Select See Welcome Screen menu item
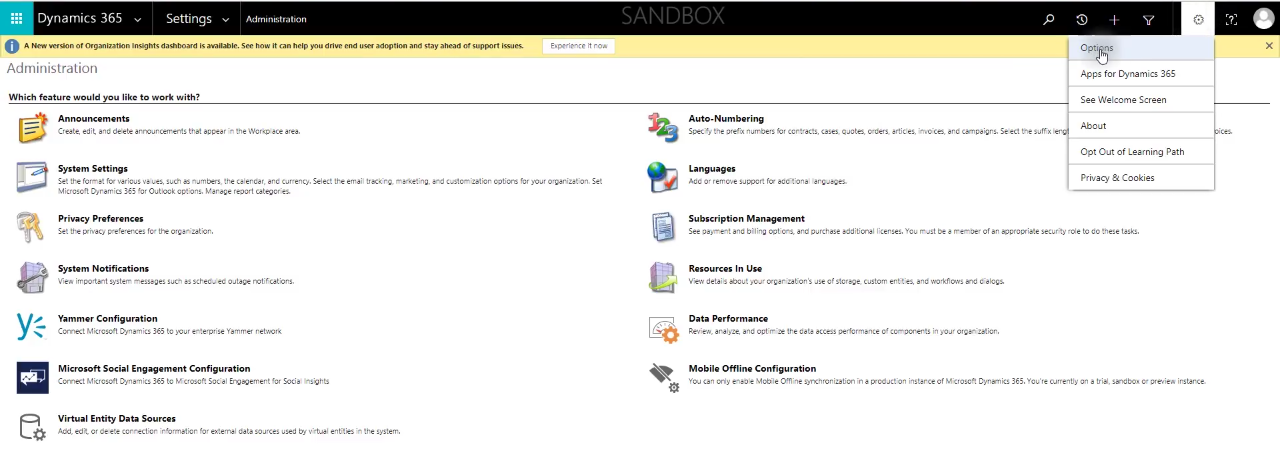The height and width of the screenshot is (468, 1280). (x=1141, y=100)
